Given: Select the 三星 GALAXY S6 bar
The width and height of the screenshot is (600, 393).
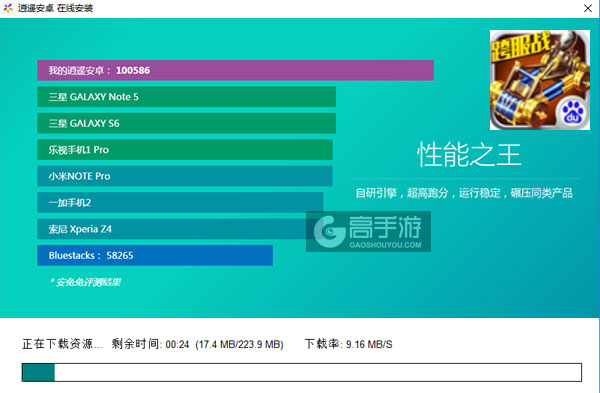Looking at the screenshot, I should click(x=186, y=123).
